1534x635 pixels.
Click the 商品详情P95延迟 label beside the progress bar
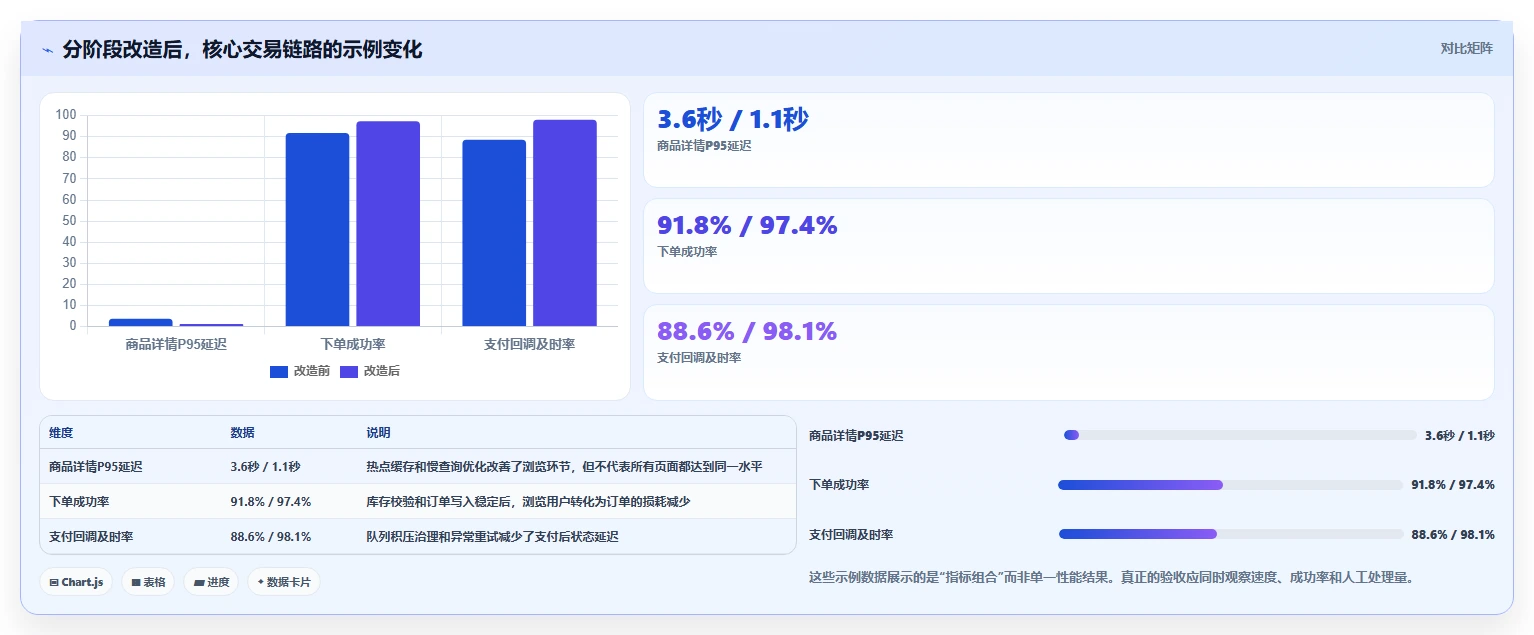tap(856, 436)
